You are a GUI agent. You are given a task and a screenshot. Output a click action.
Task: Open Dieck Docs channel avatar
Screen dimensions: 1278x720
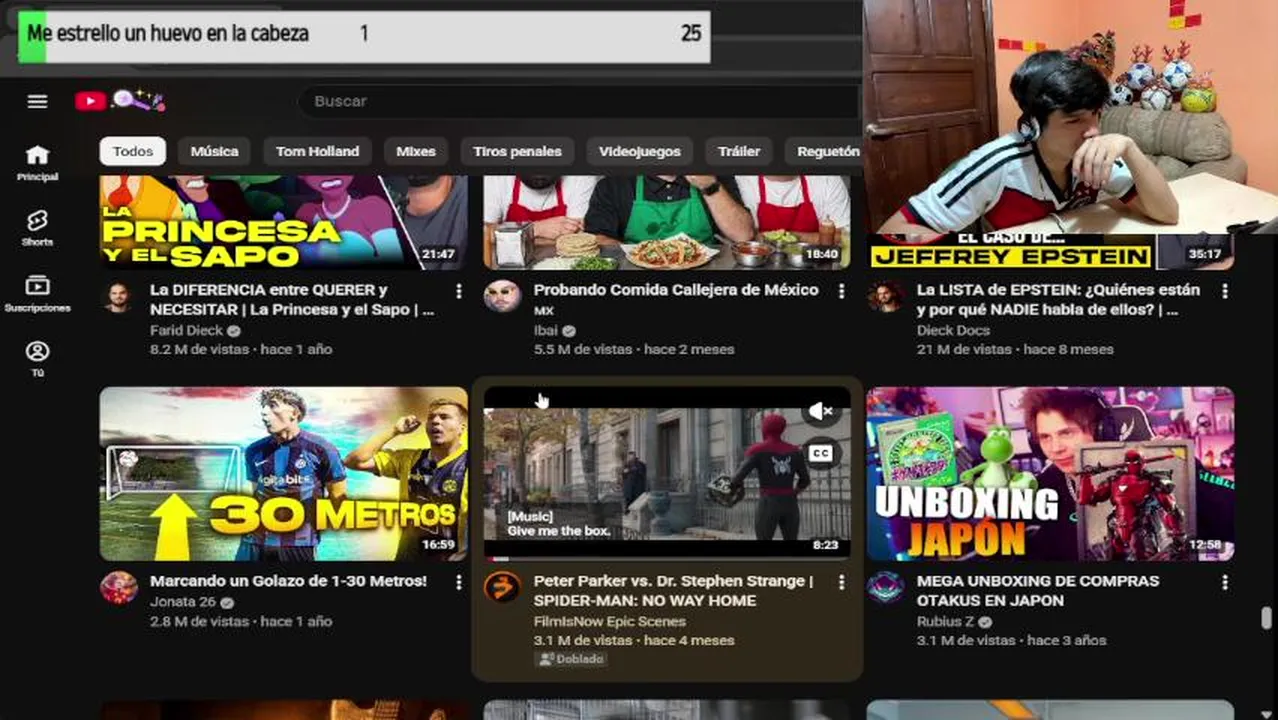coord(885,297)
